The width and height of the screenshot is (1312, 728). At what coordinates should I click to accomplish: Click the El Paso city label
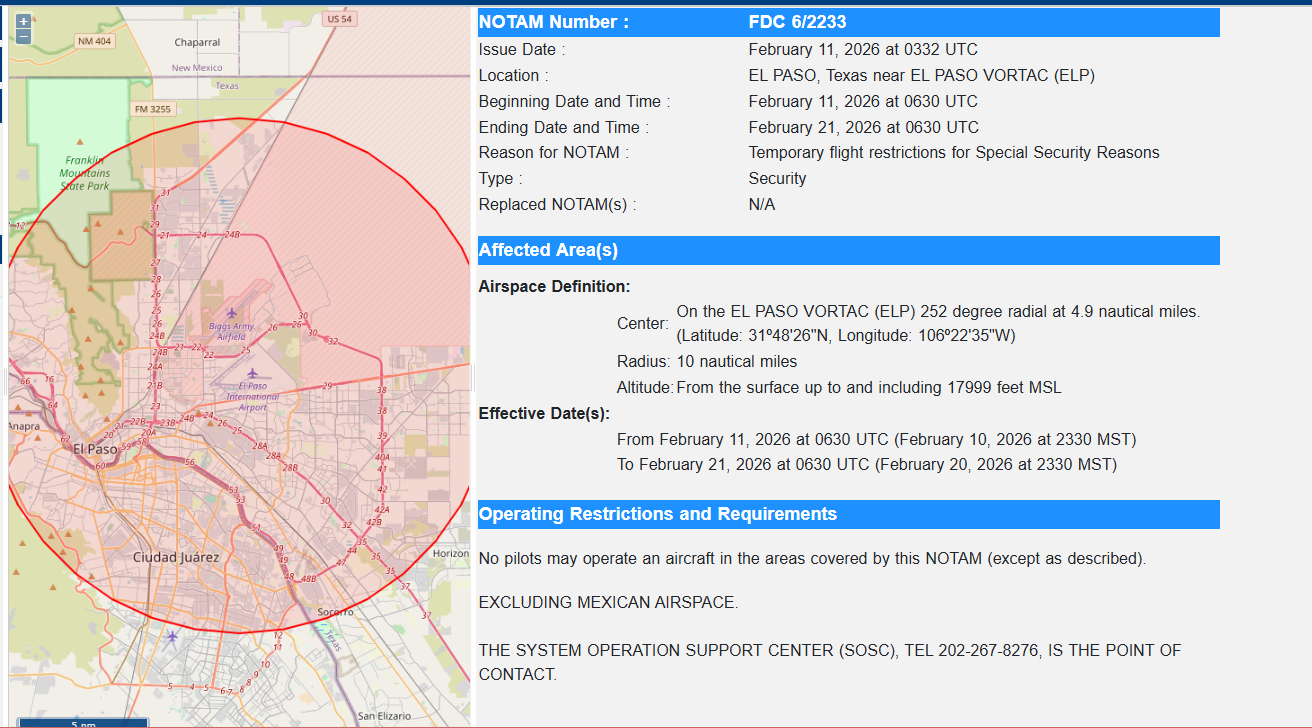95,449
